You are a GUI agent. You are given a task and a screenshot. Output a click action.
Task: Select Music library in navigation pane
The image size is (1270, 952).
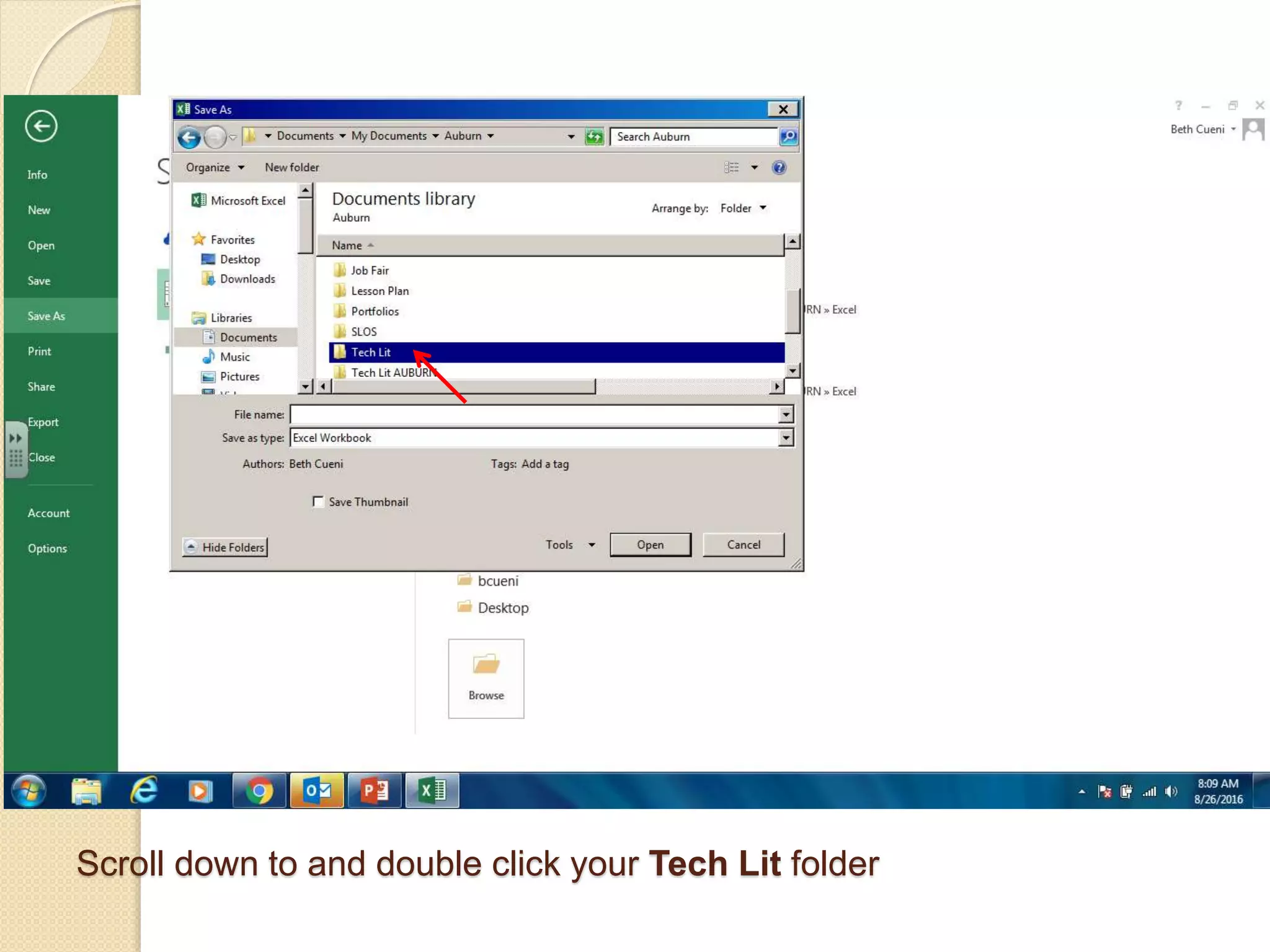point(226,357)
